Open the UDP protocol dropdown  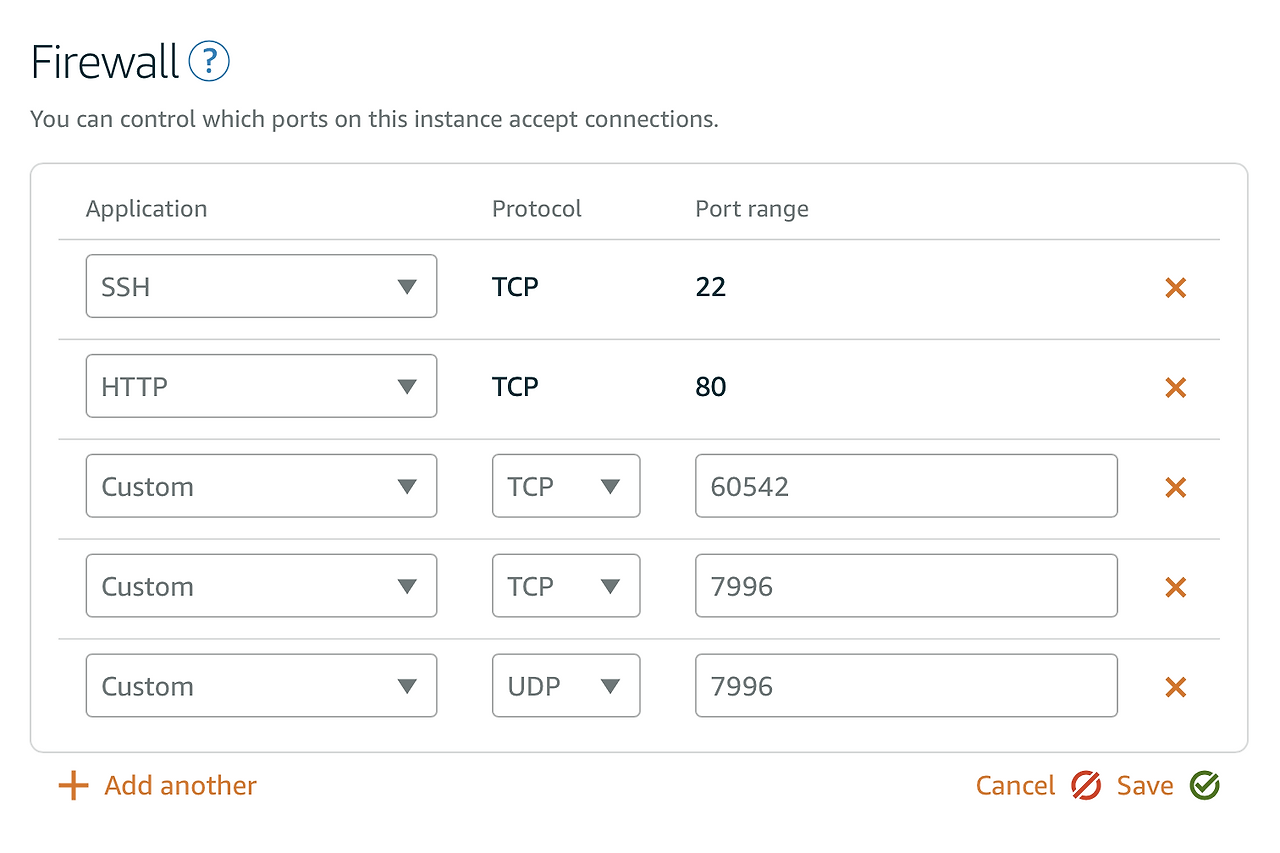(x=565, y=687)
